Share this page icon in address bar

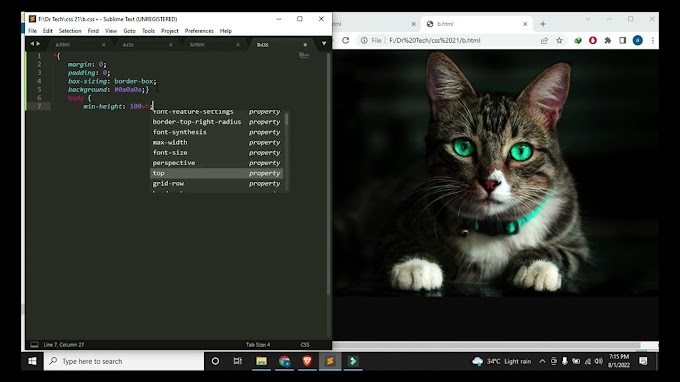click(x=544, y=40)
